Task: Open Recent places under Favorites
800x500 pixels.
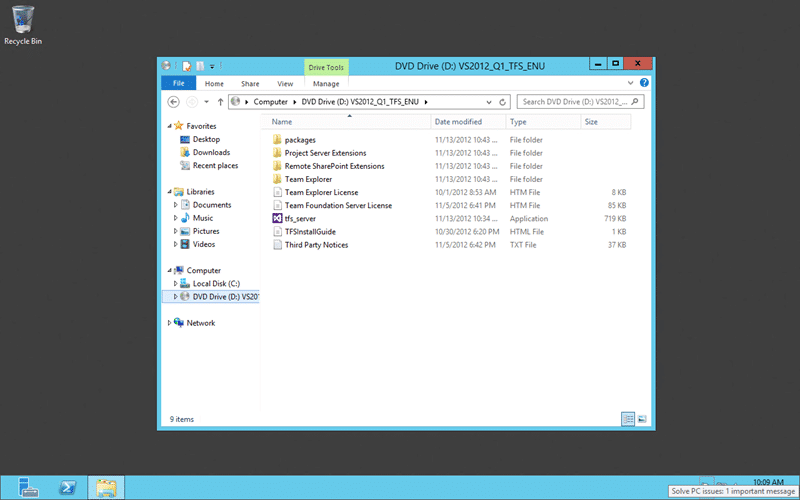Action: [x=209, y=166]
